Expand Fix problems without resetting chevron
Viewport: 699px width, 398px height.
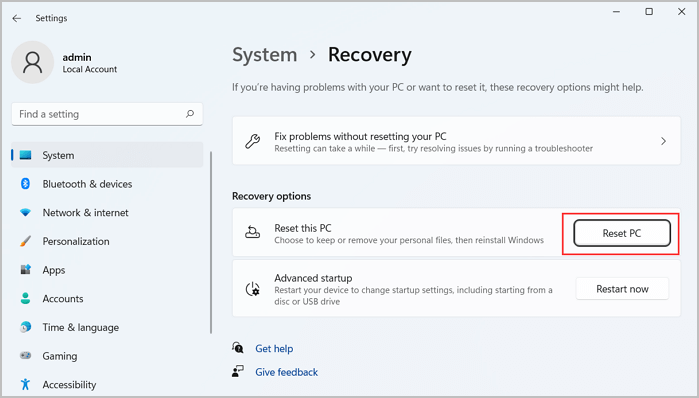663,141
